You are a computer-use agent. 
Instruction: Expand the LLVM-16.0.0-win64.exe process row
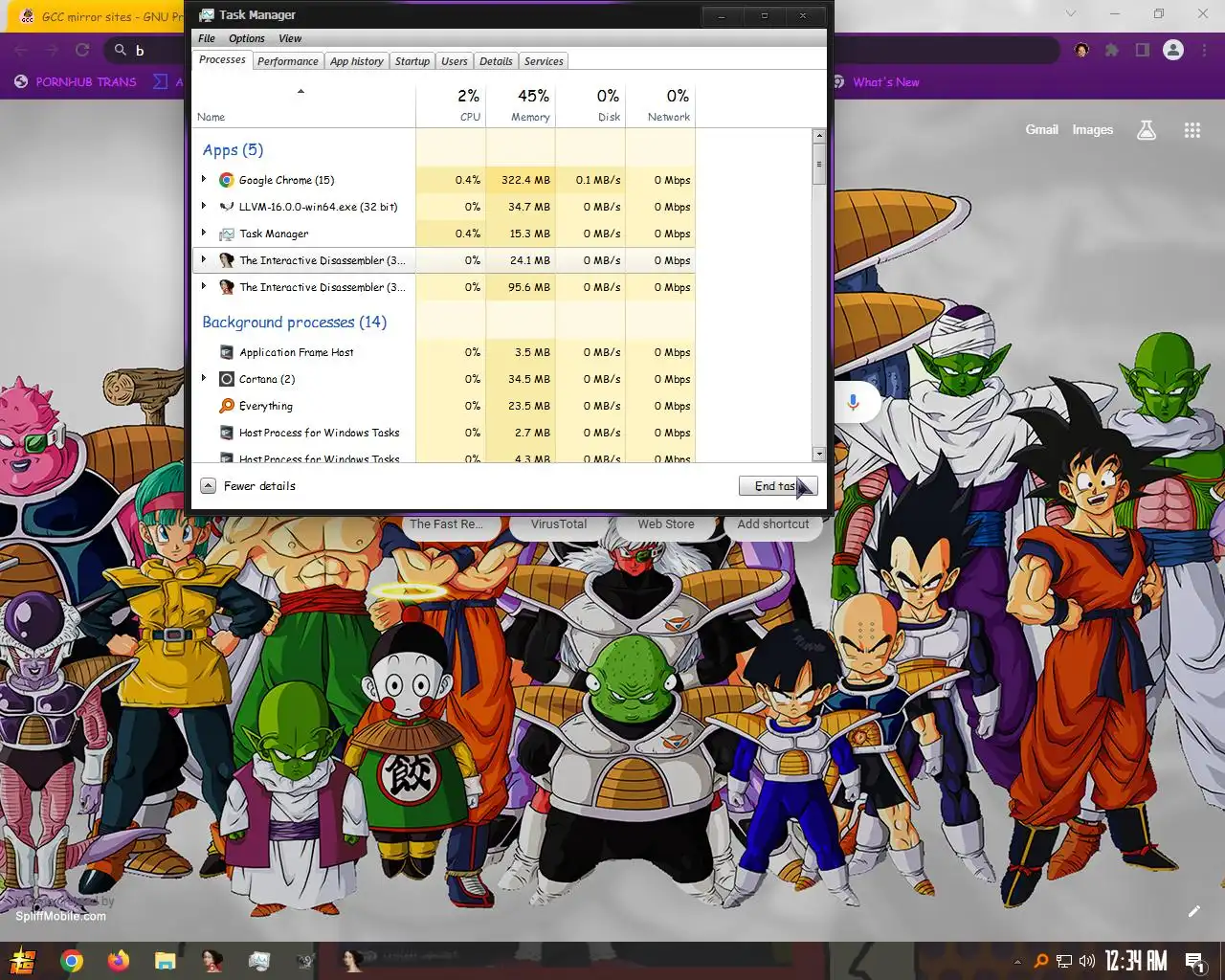click(204, 206)
